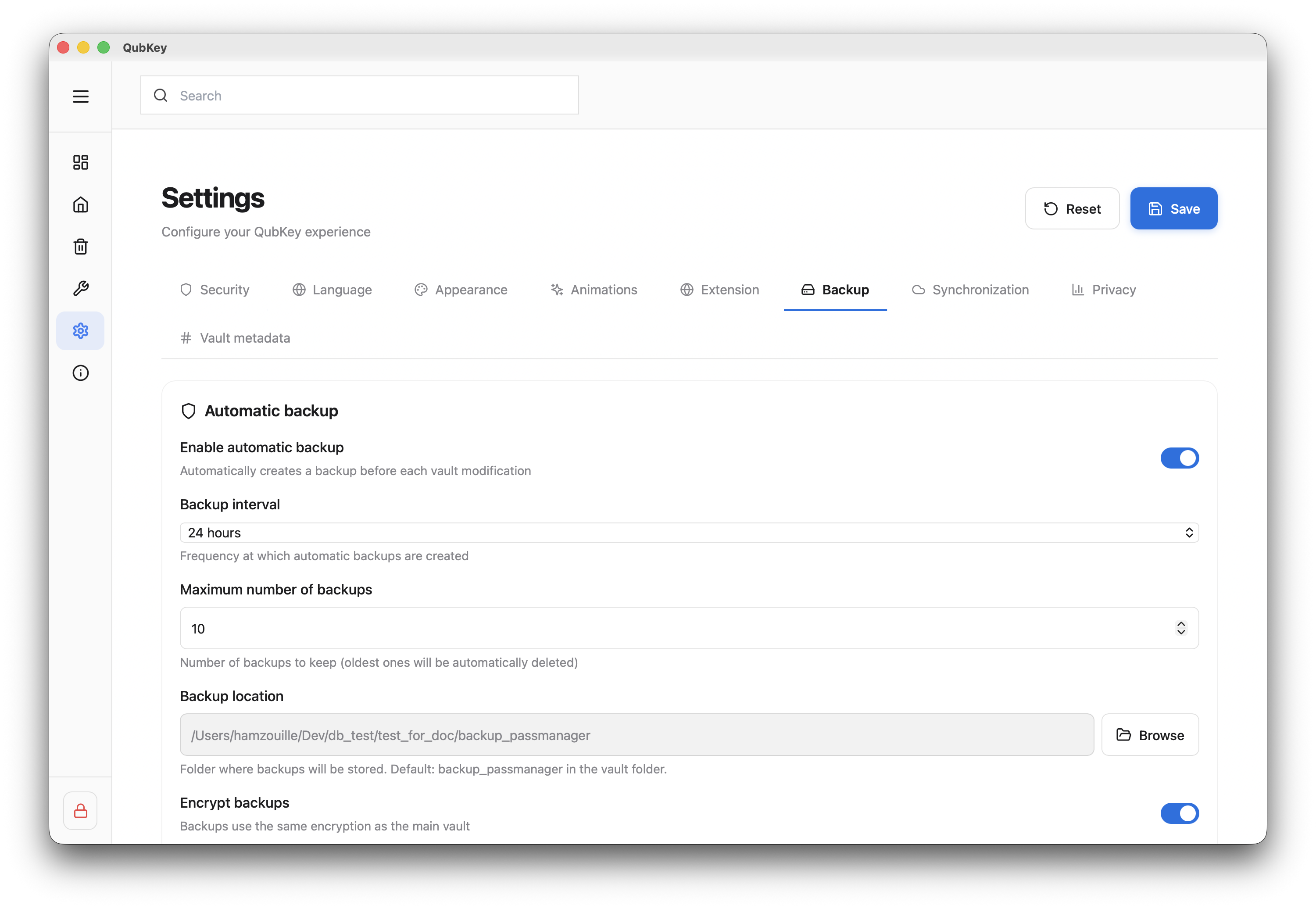Open the trash icon in the sidebar
The height and width of the screenshot is (909, 1316).
tap(80, 247)
